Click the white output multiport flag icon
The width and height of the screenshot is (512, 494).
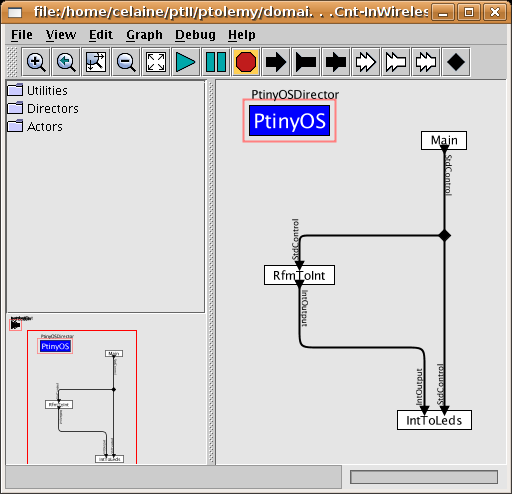point(396,62)
